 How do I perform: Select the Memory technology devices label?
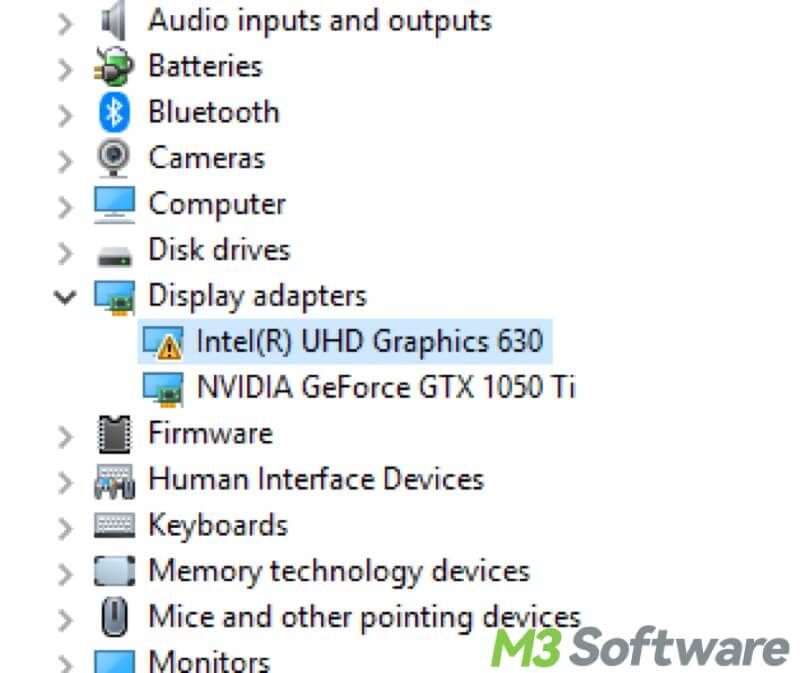coord(339,571)
